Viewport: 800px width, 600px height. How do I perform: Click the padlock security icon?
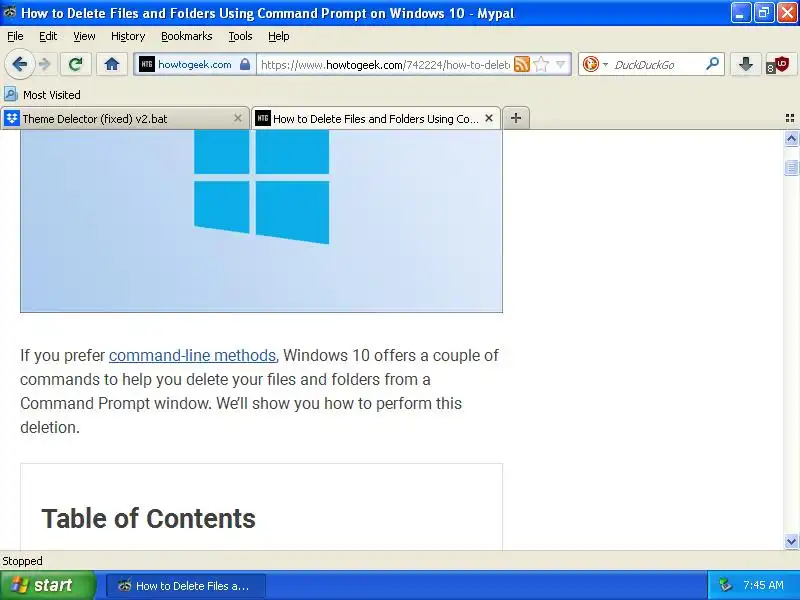(x=245, y=64)
